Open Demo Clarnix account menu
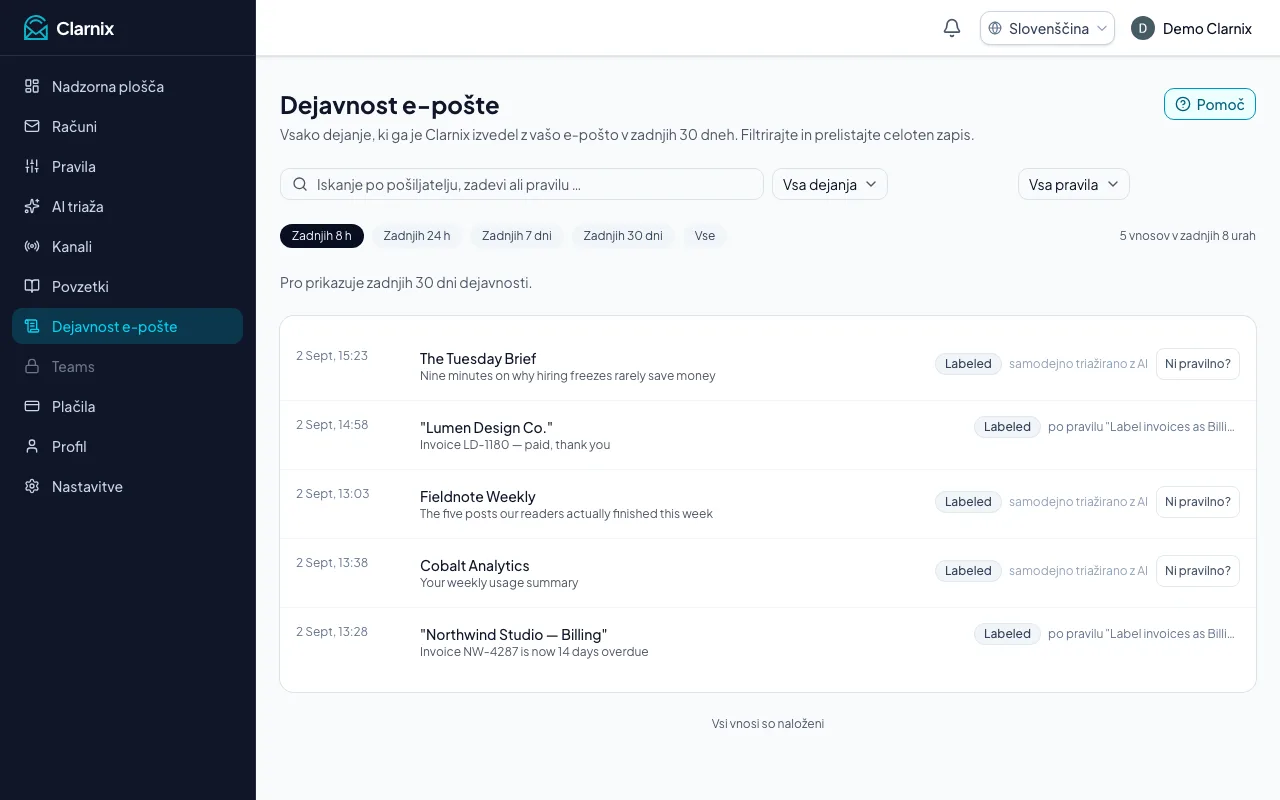 (1192, 28)
